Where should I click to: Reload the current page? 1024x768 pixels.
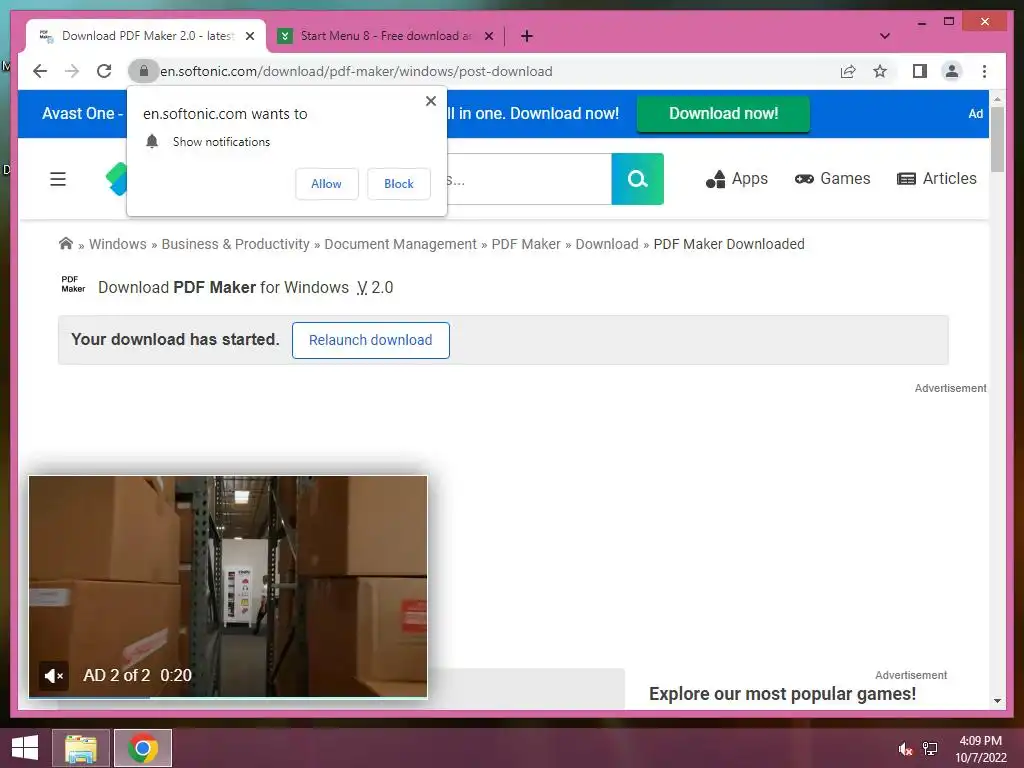coord(104,71)
